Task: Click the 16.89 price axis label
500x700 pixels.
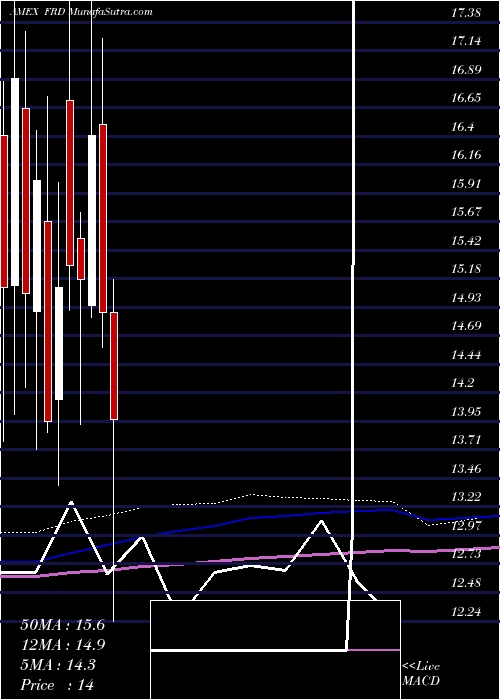Action: coord(466,70)
